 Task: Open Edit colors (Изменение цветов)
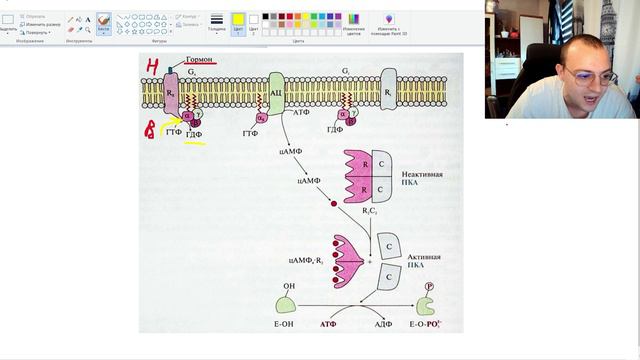[353, 24]
